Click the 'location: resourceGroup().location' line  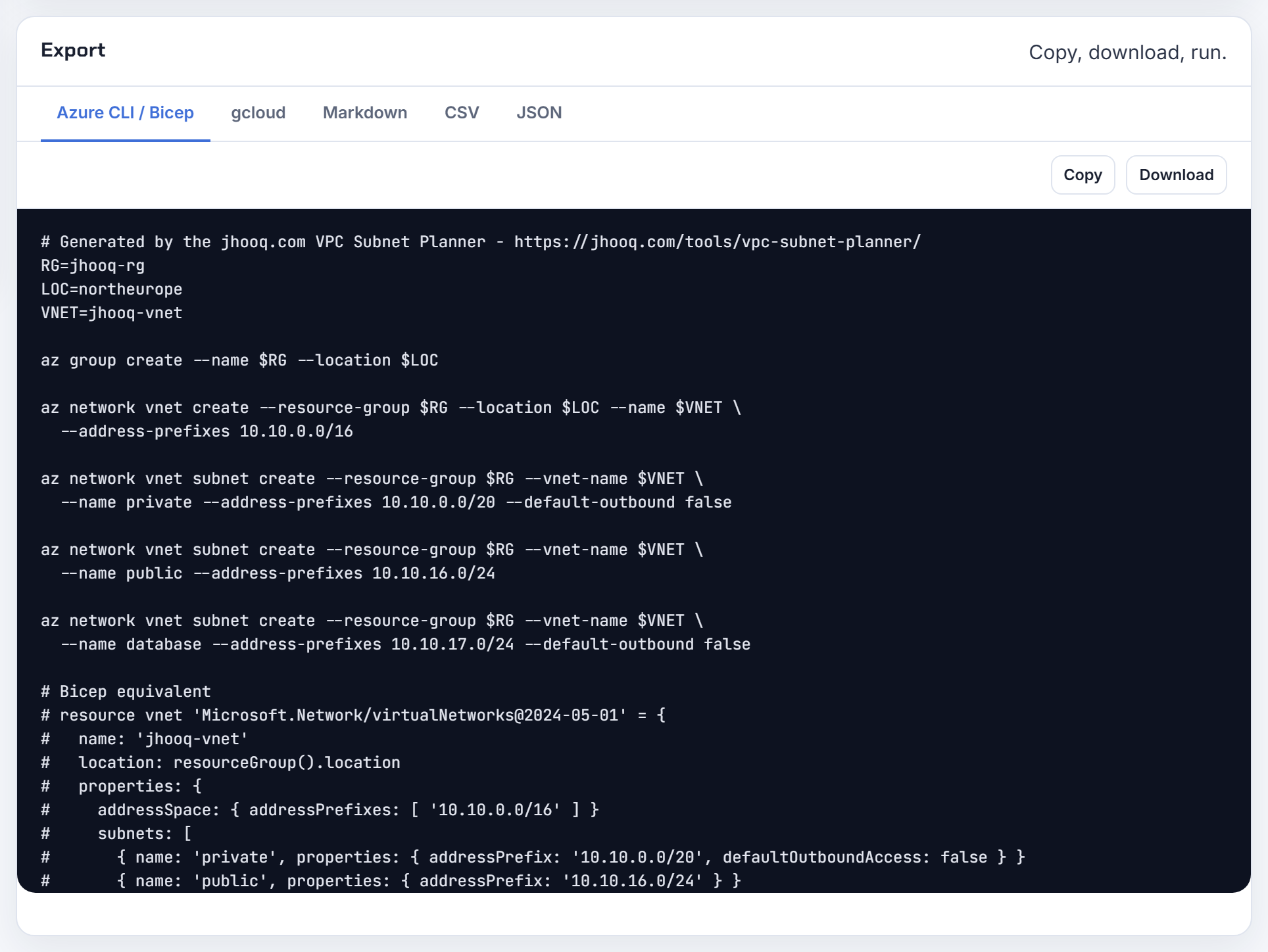tap(220, 763)
